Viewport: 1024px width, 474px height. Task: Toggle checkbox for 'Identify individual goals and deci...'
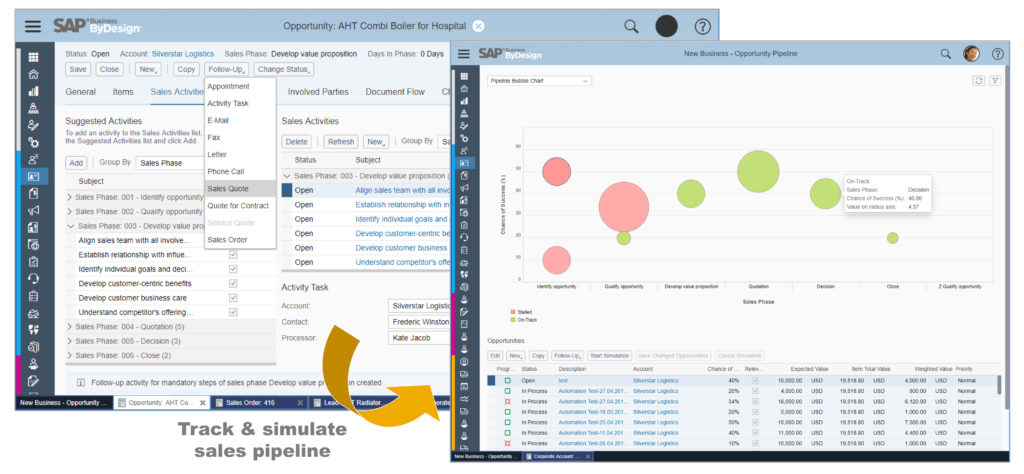click(233, 269)
